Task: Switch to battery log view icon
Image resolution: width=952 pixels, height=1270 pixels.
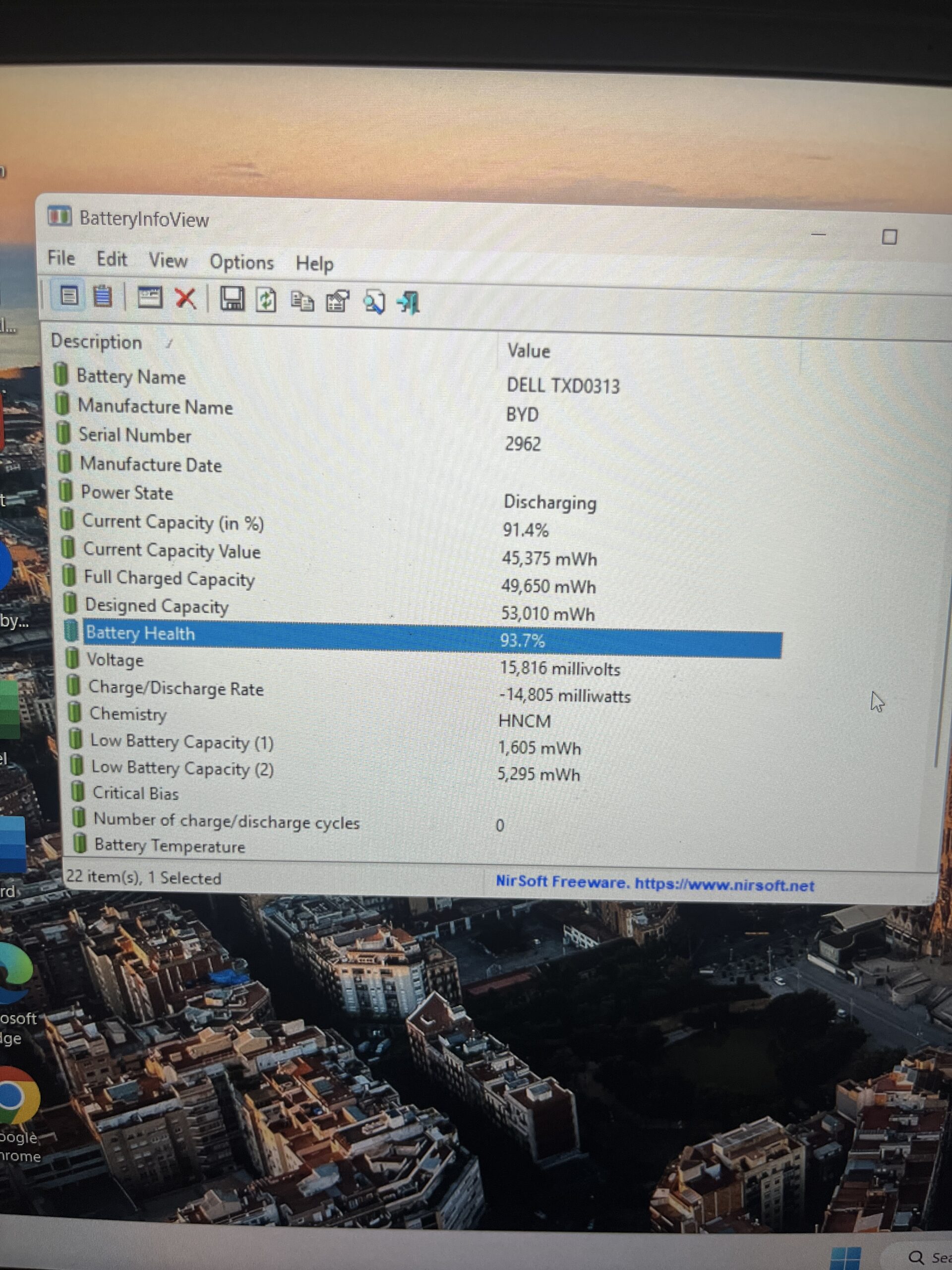Action: (103, 296)
